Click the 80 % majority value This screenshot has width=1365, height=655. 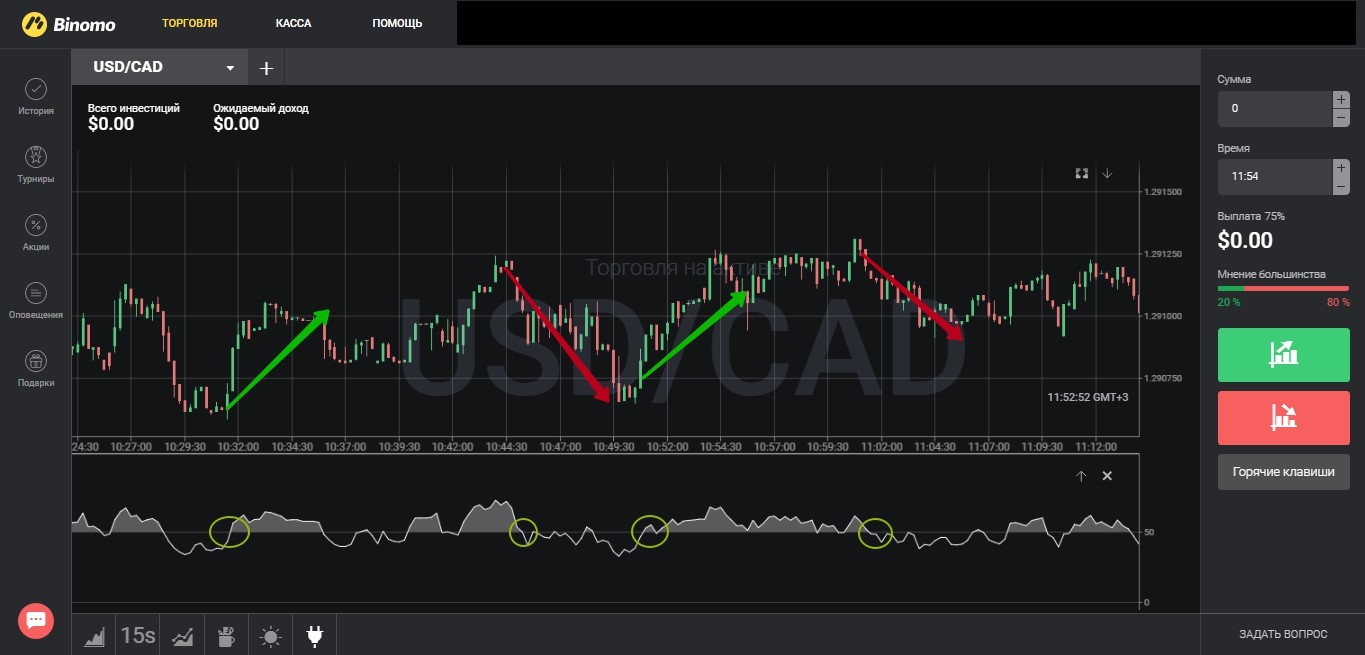coord(1338,302)
